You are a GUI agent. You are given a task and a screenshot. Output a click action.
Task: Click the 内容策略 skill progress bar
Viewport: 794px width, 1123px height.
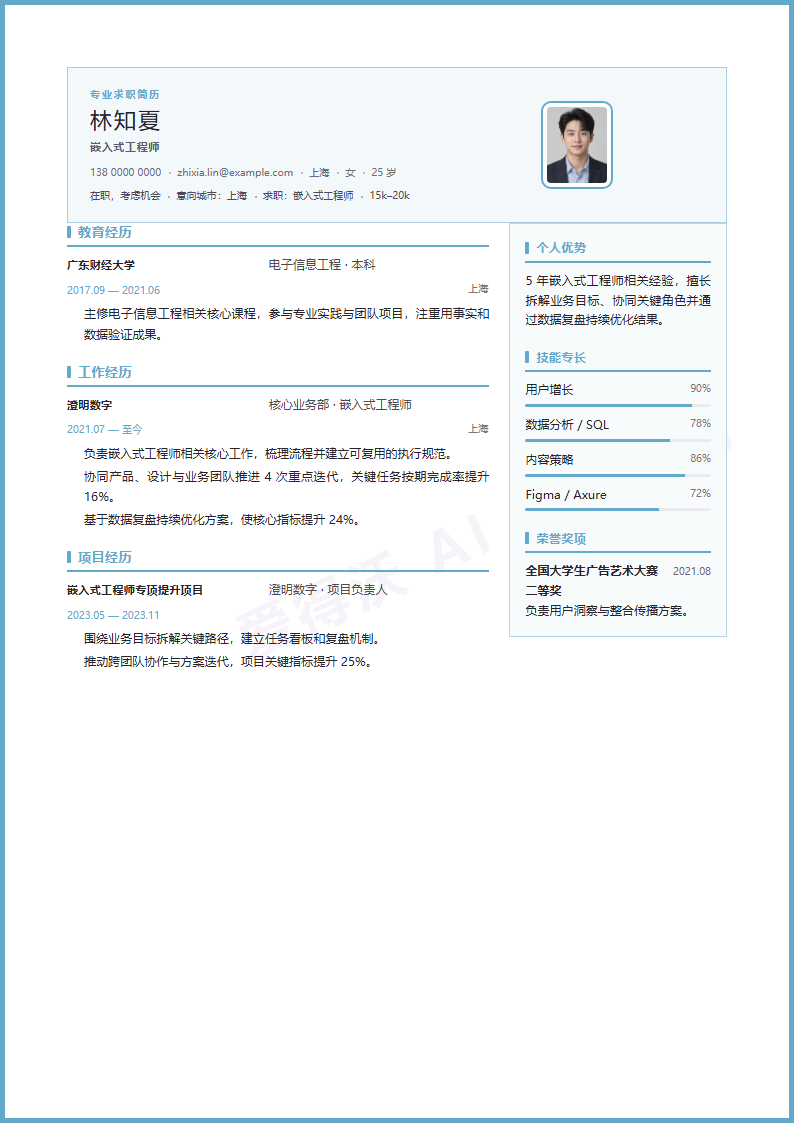618,475
